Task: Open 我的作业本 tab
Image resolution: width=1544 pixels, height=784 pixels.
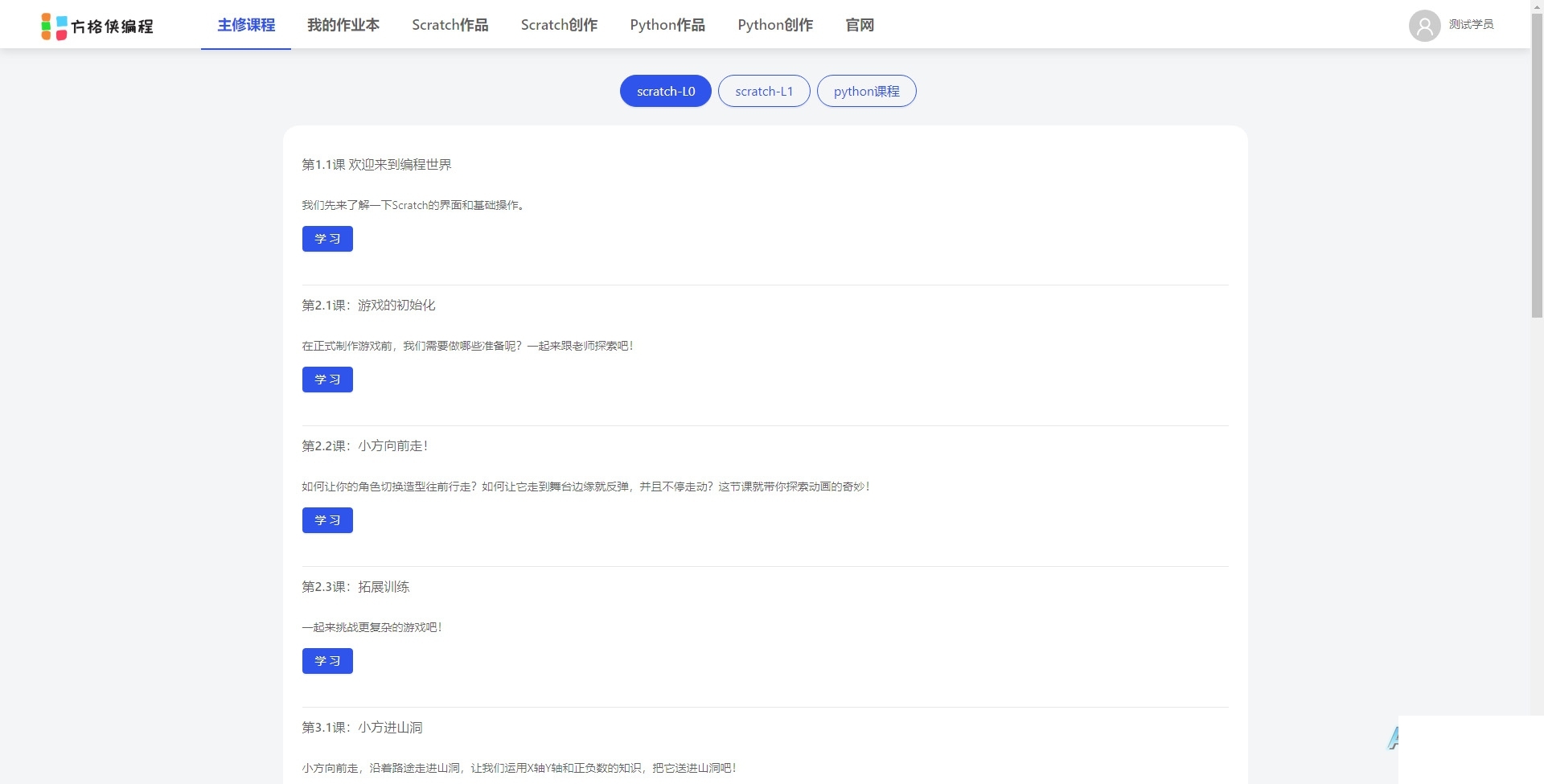Action: tap(343, 25)
